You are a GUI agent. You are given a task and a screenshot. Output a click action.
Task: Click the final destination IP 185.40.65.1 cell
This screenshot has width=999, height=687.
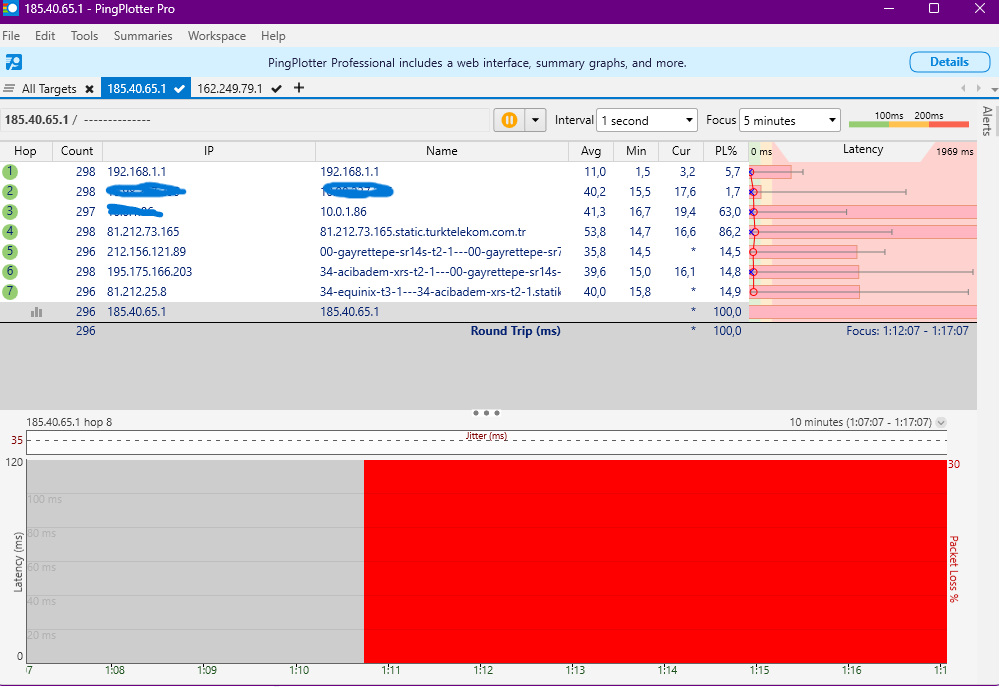coord(136,312)
